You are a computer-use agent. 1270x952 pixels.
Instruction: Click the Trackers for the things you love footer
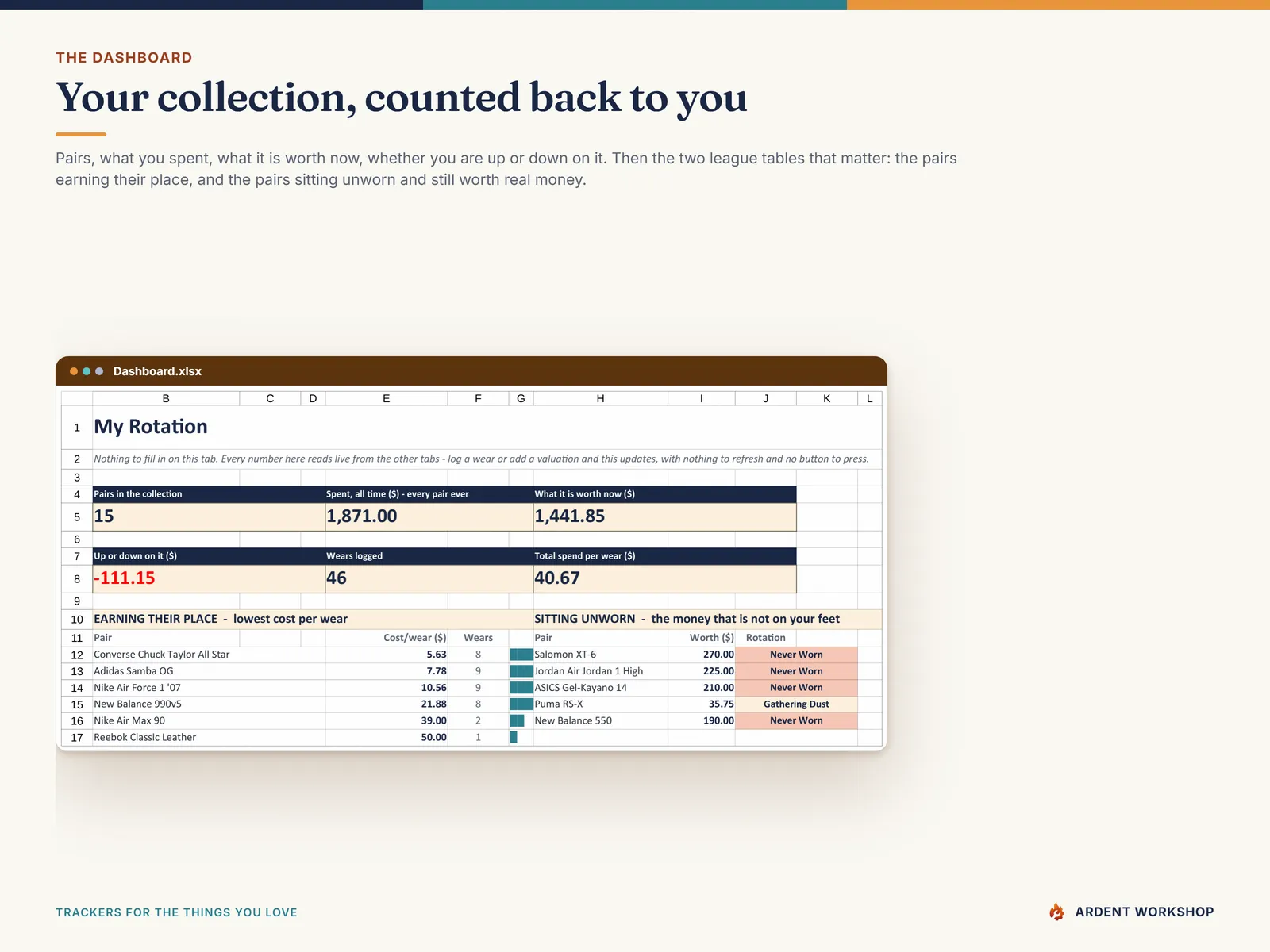[x=176, y=912]
